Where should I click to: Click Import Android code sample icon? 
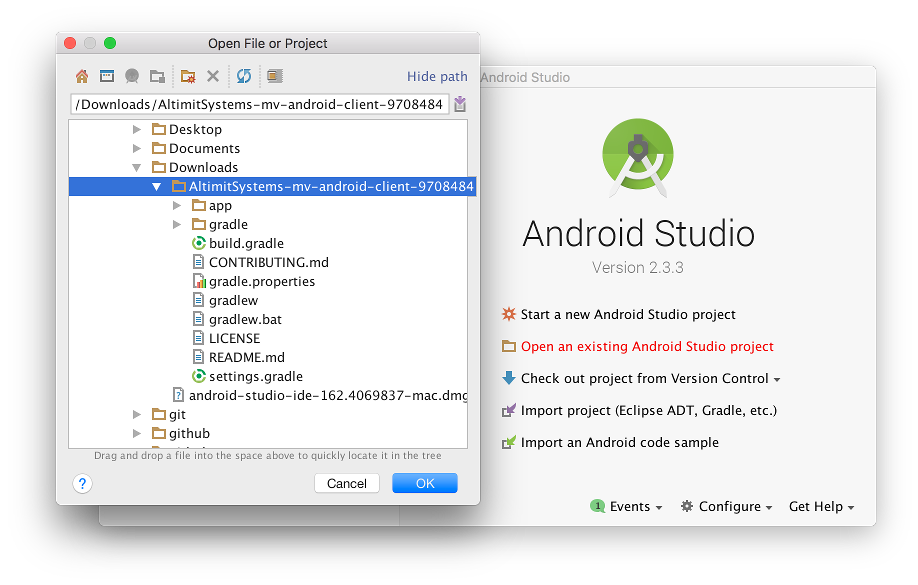click(x=509, y=443)
